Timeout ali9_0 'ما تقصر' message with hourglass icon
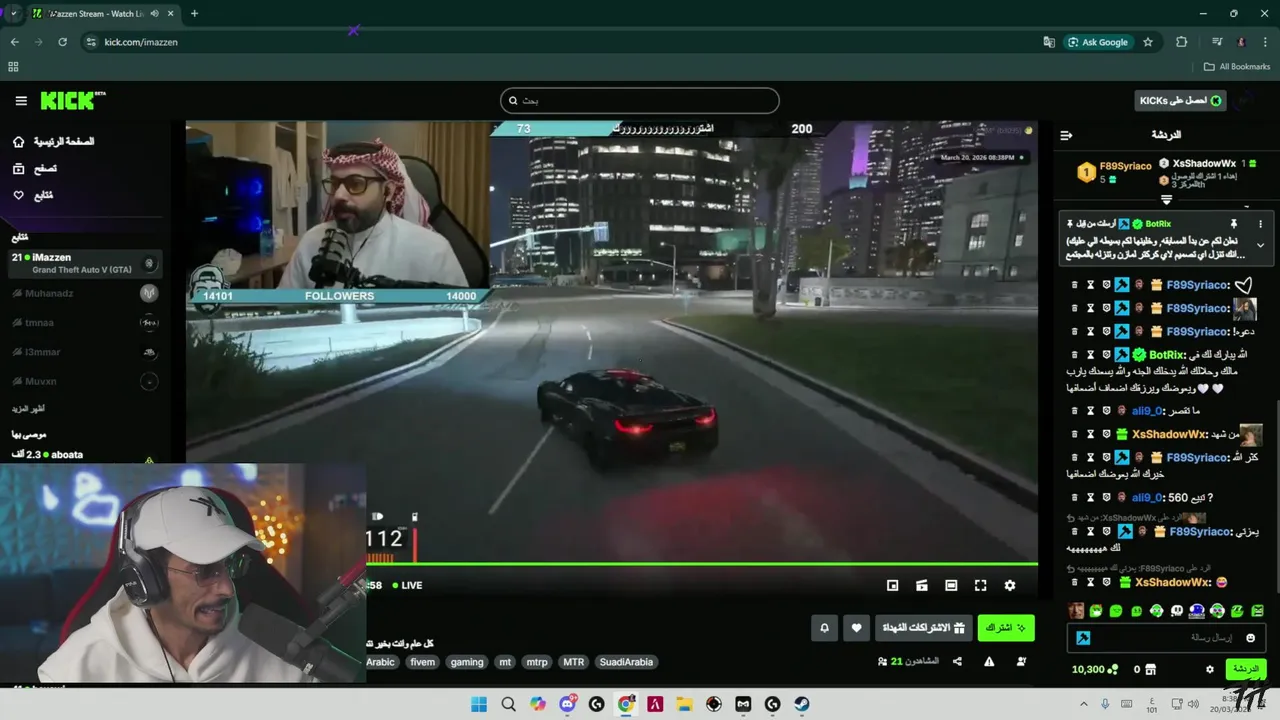Image resolution: width=1280 pixels, height=720 pixels. coord(1091,411)
